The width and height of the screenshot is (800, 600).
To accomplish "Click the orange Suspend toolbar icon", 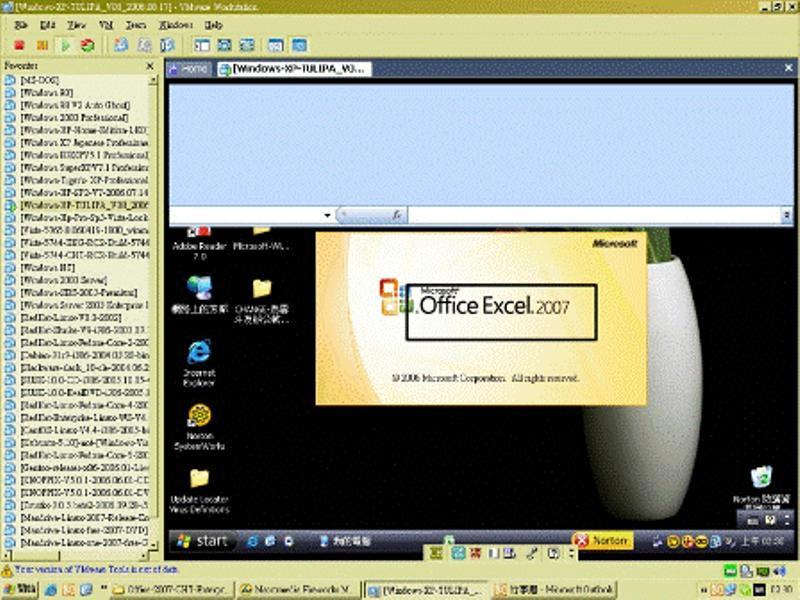I will [42, 45].
